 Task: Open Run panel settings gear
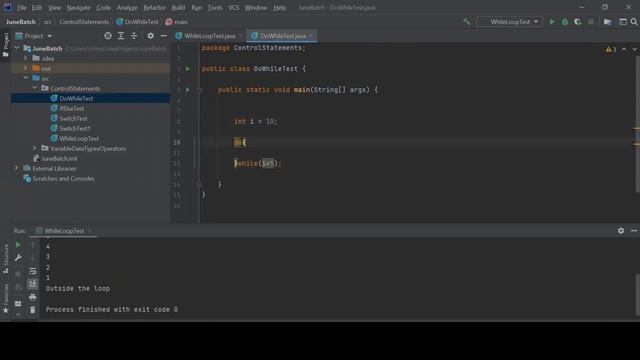(621, 231)
